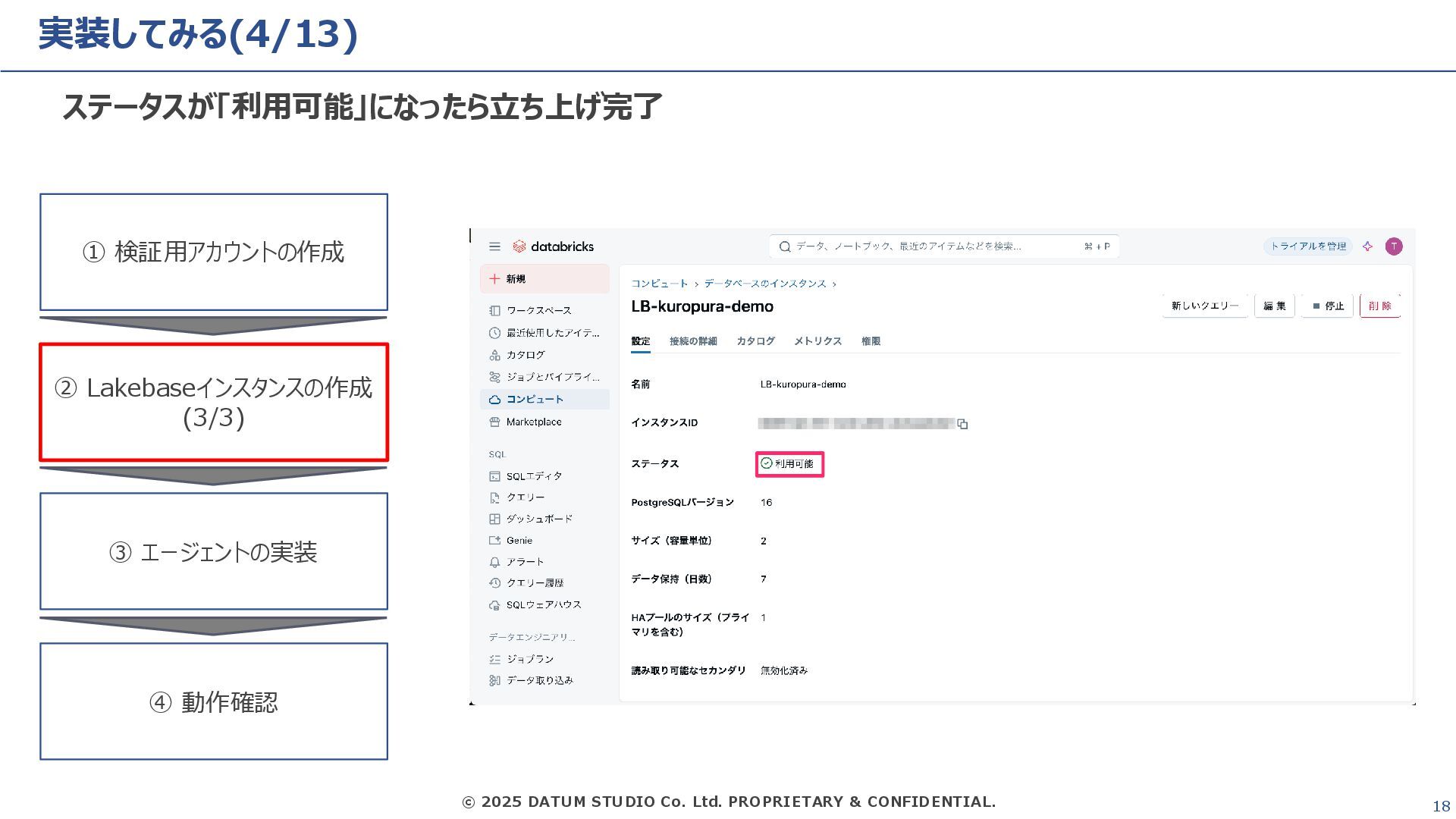Viewport: 1456px width, 819px height.
Task: Click the PostgreSQLバージョン value 16
Action: coord(766,503)
